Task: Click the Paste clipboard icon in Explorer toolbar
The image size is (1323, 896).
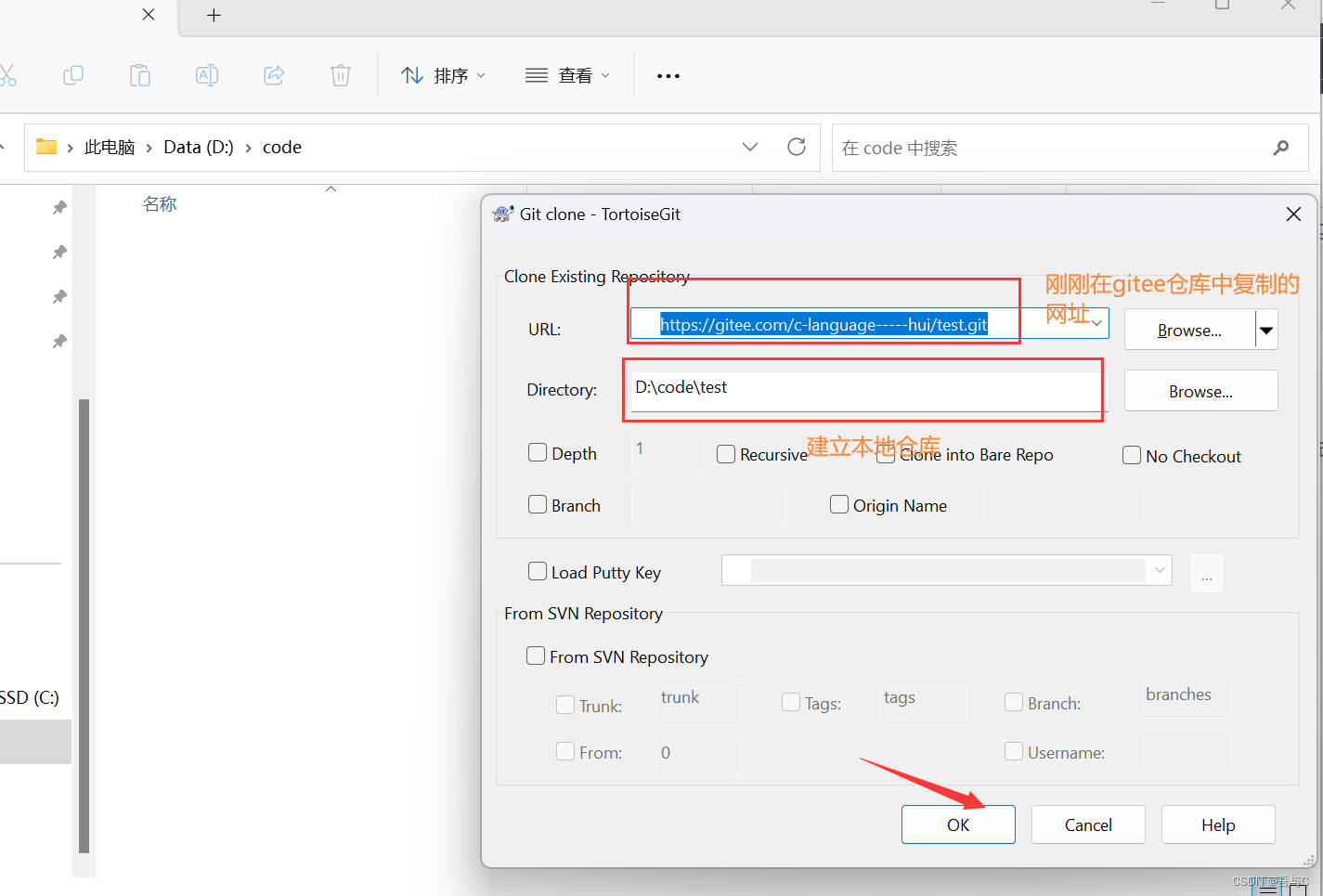Action: tap(140, 75)
